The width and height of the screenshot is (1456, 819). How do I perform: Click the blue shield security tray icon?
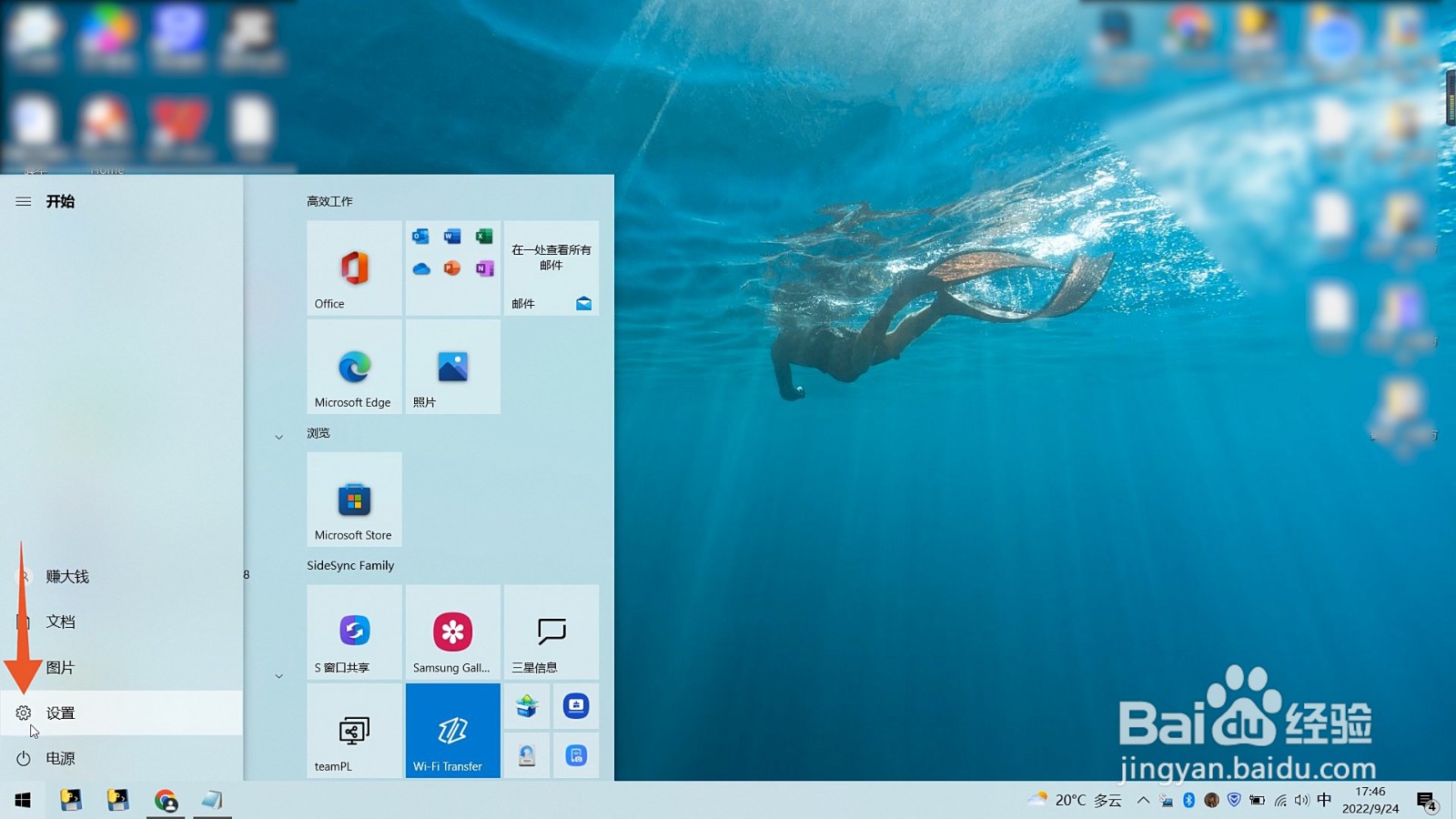[x=1234, y=800]
